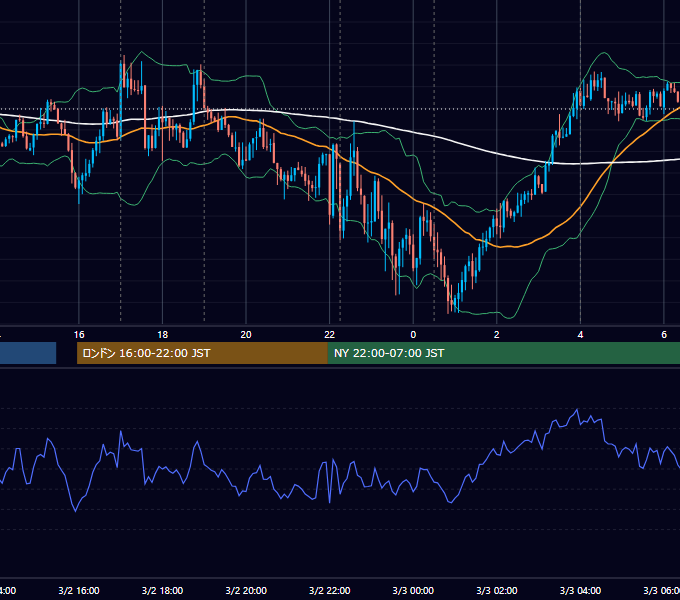Image resolution: width=680 pixels, height=600 pixels.
Task: Click the hour label 20 on the price axis
Action: [246, 335]
